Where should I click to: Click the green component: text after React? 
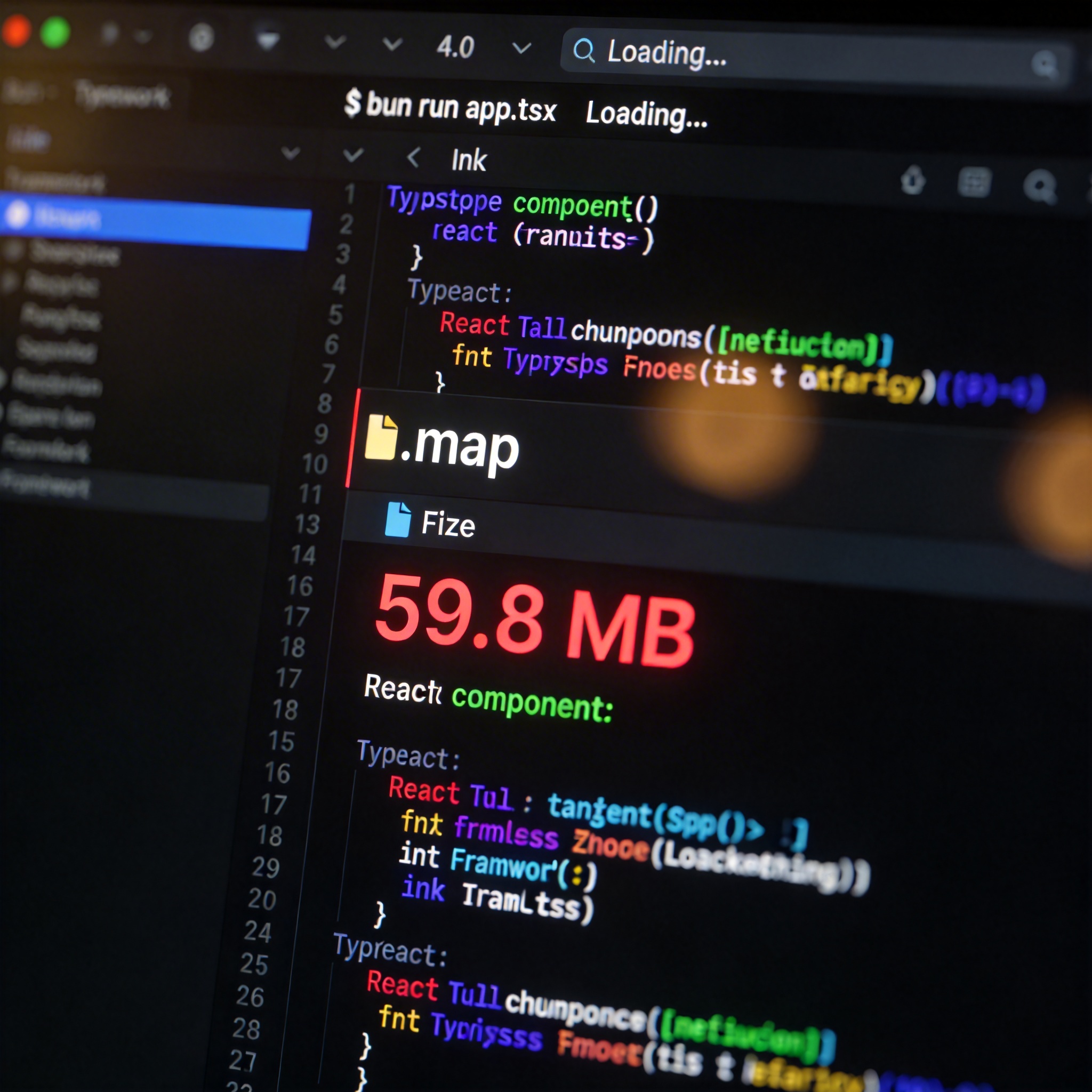pos(532,704)
